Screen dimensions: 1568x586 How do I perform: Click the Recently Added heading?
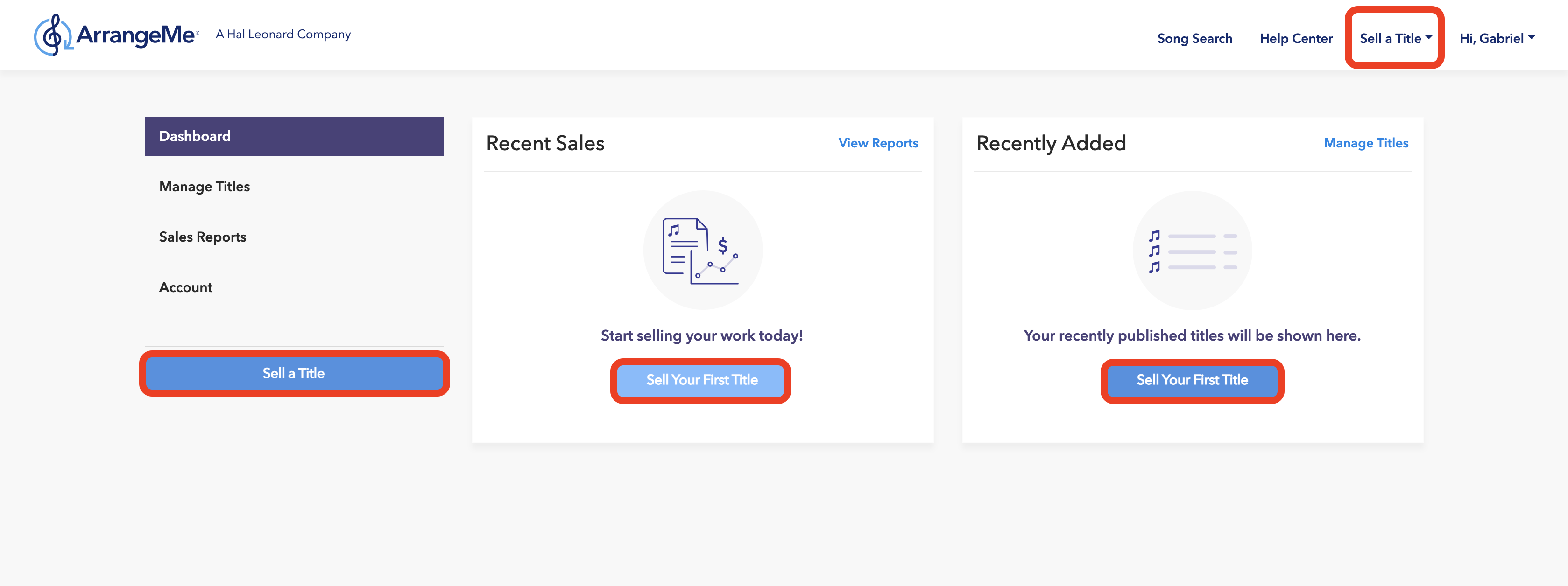[x=1051, y=143]
